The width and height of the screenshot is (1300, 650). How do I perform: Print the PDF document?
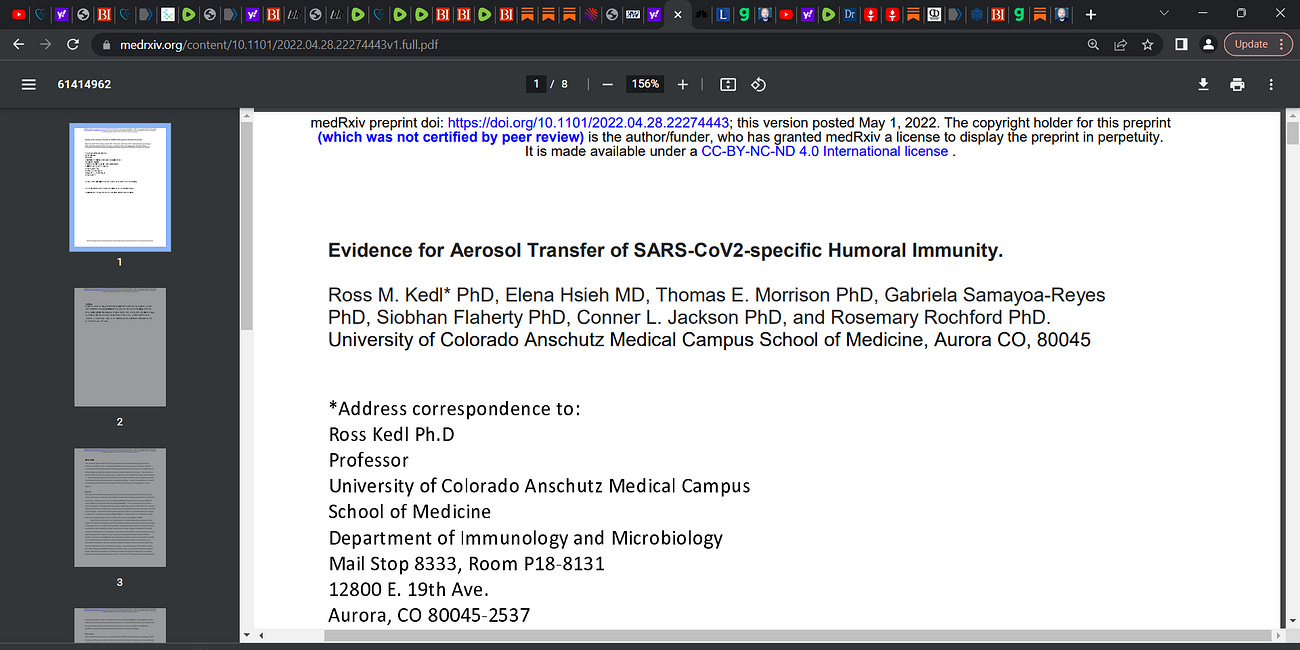point(1237,84)
